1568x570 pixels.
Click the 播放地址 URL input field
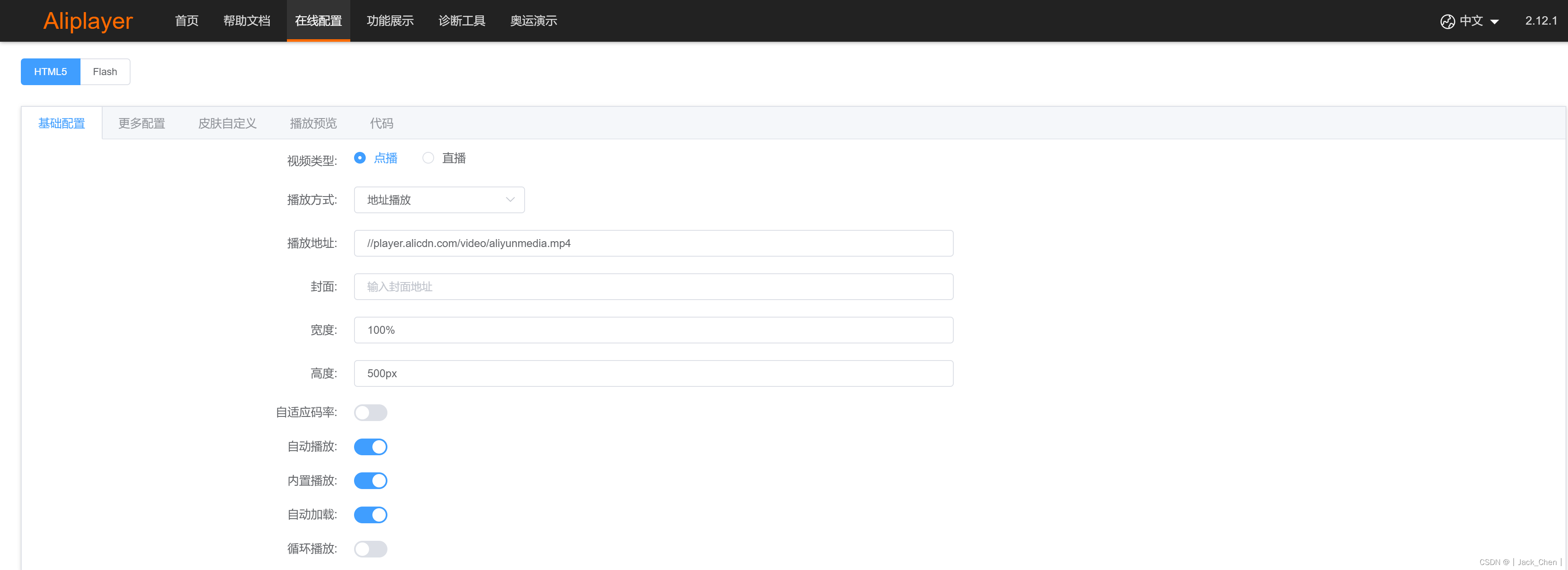[654, 244]
